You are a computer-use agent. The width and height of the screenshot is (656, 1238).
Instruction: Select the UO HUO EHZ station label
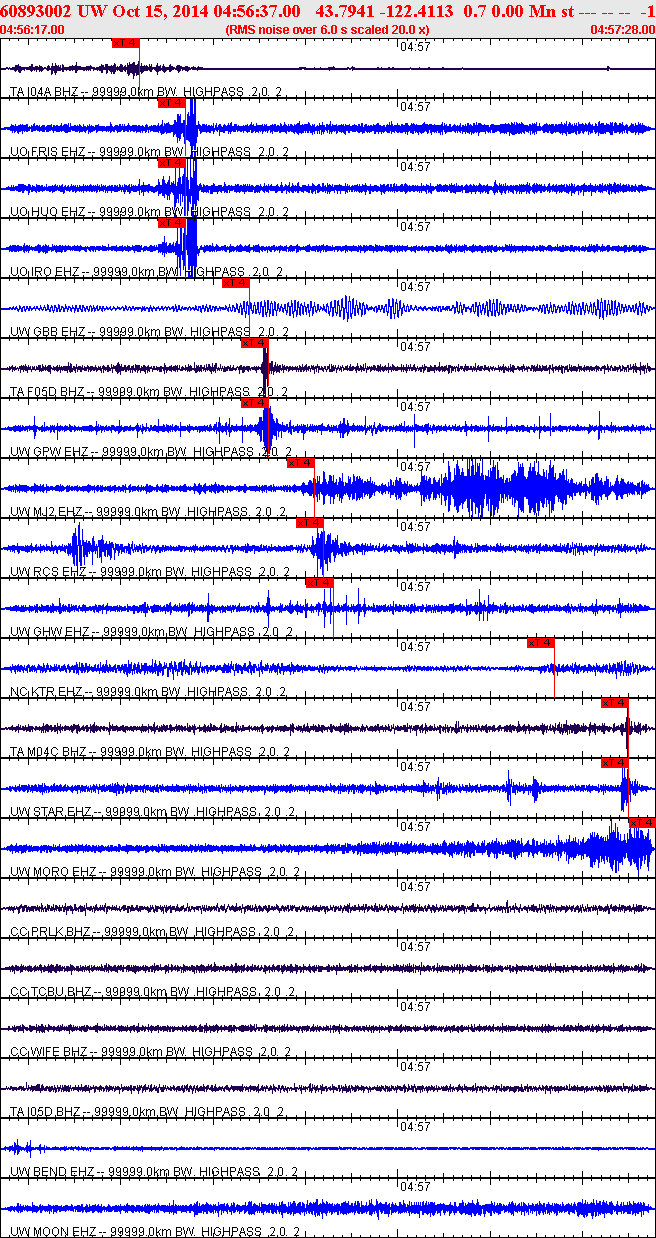click(x=149, y=212)
